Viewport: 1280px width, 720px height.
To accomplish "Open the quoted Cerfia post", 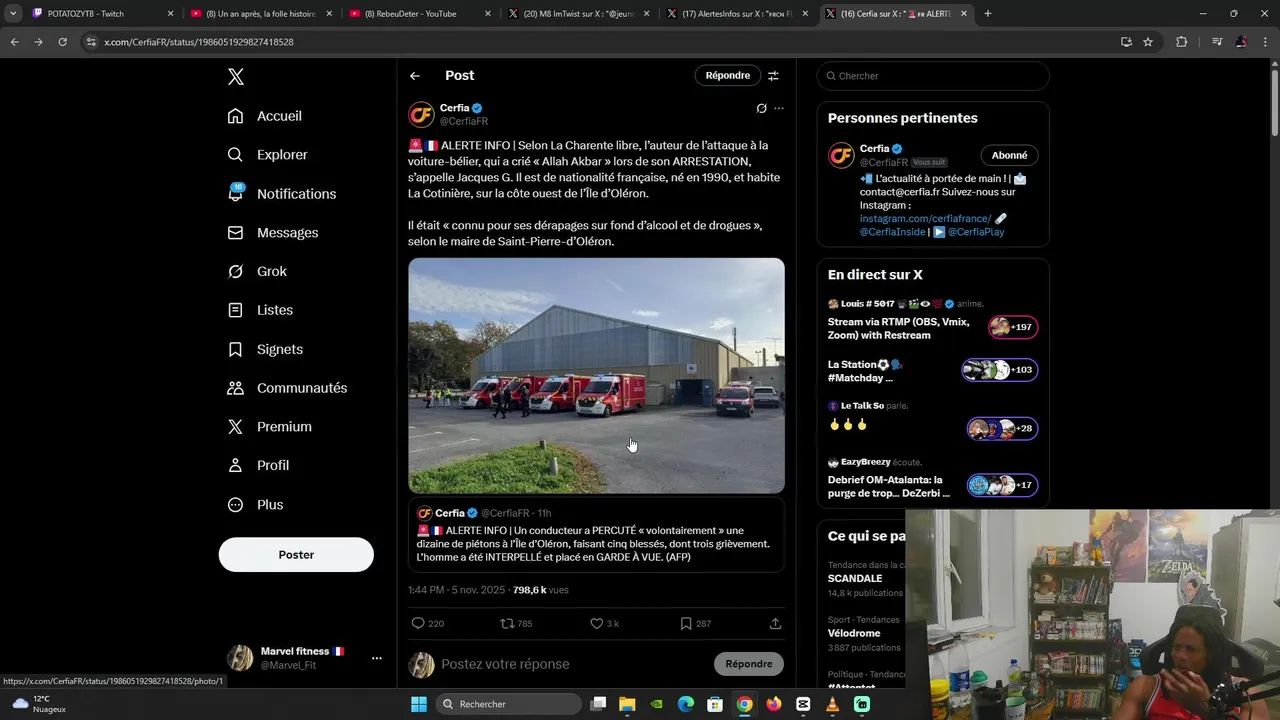I will click(x=596, y=536).
